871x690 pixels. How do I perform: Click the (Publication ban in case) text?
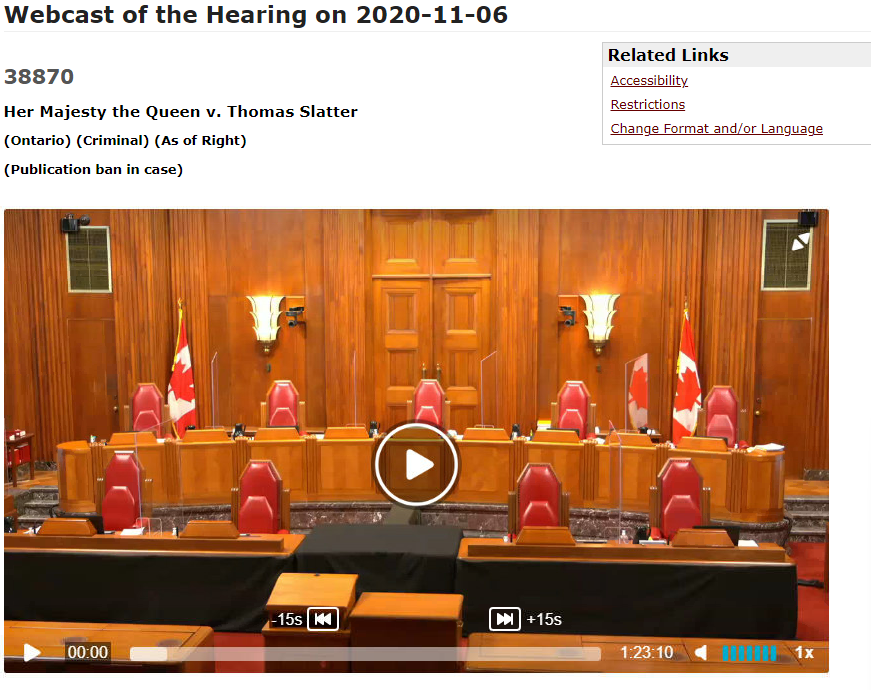click(x=93, y=169)
